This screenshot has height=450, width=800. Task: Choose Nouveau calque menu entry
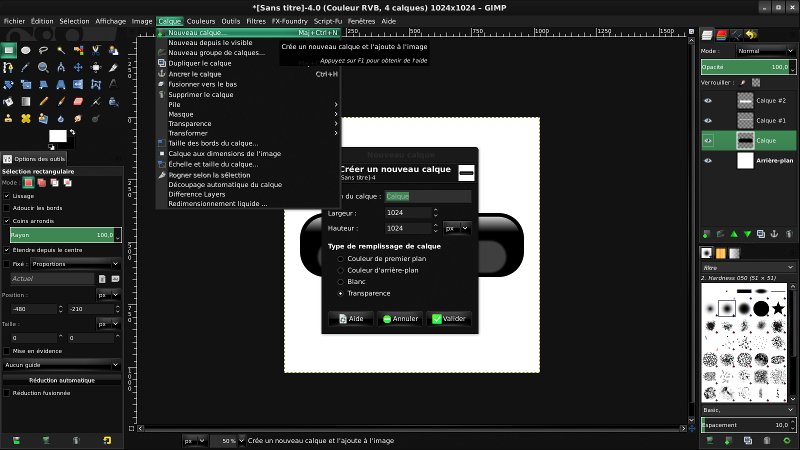(248, 33)
